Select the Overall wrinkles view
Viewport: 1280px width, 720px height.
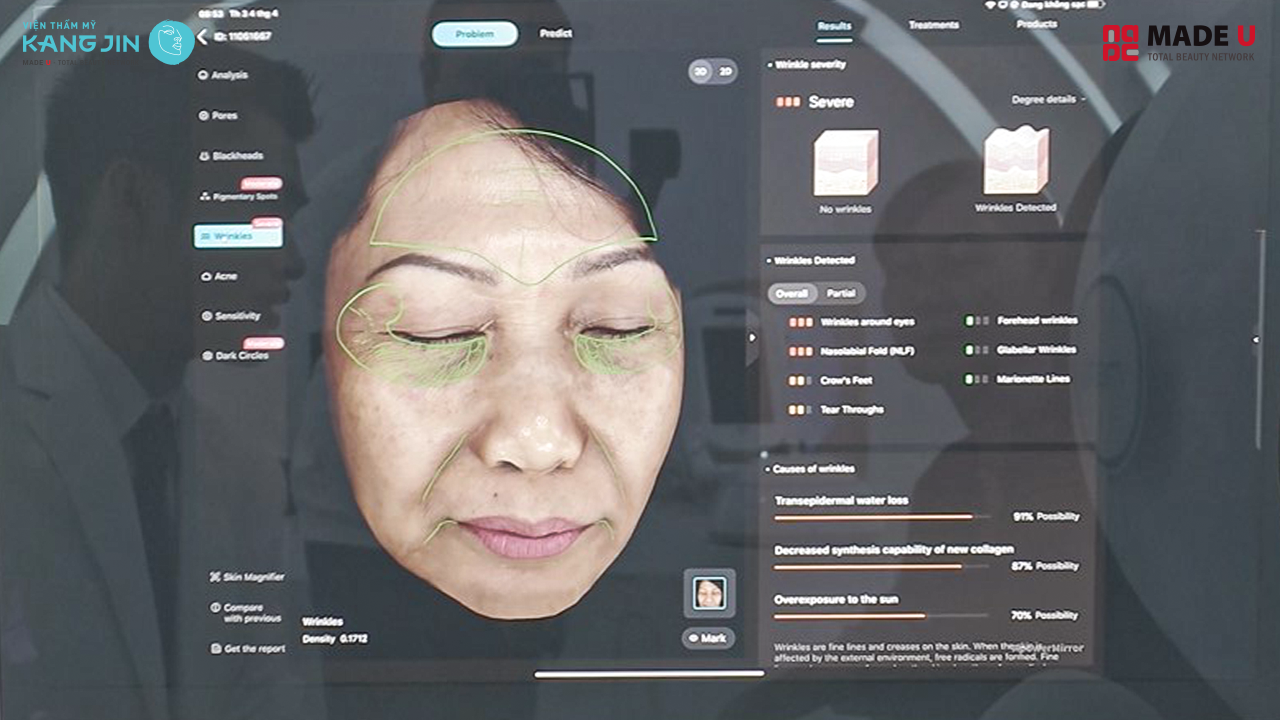[793, 293]
